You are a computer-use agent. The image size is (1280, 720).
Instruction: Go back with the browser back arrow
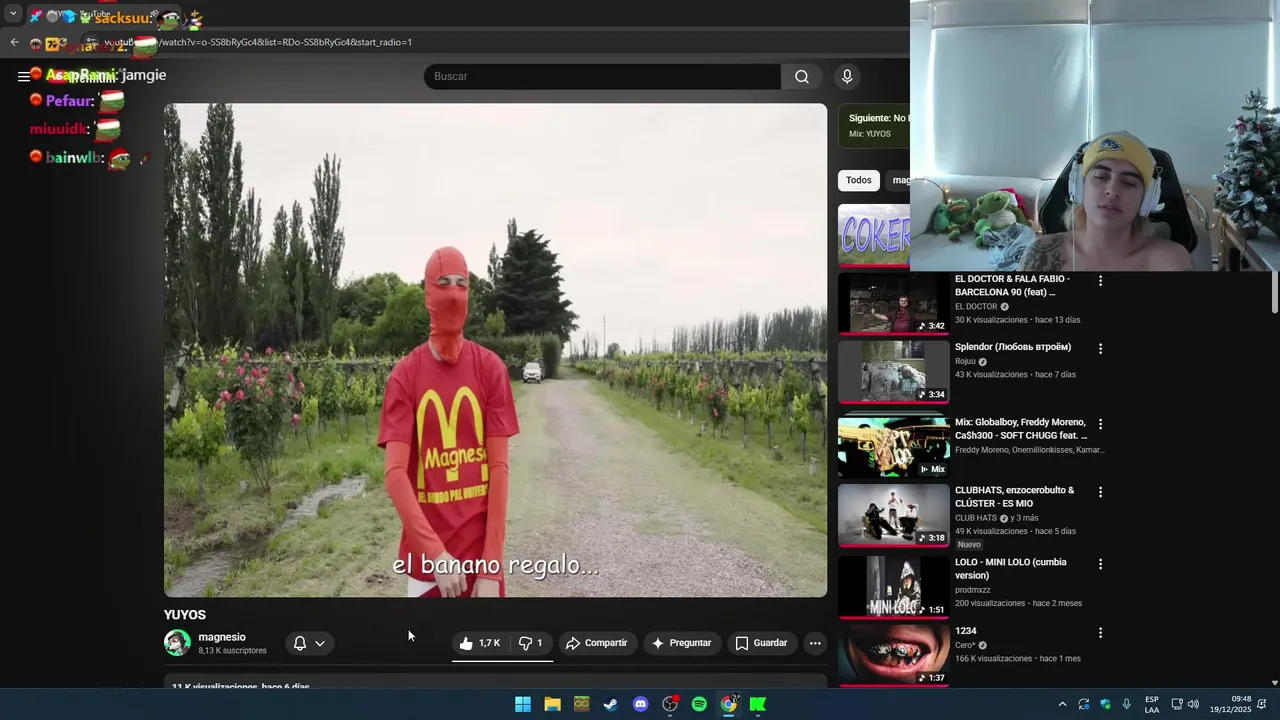coord(14,42)
